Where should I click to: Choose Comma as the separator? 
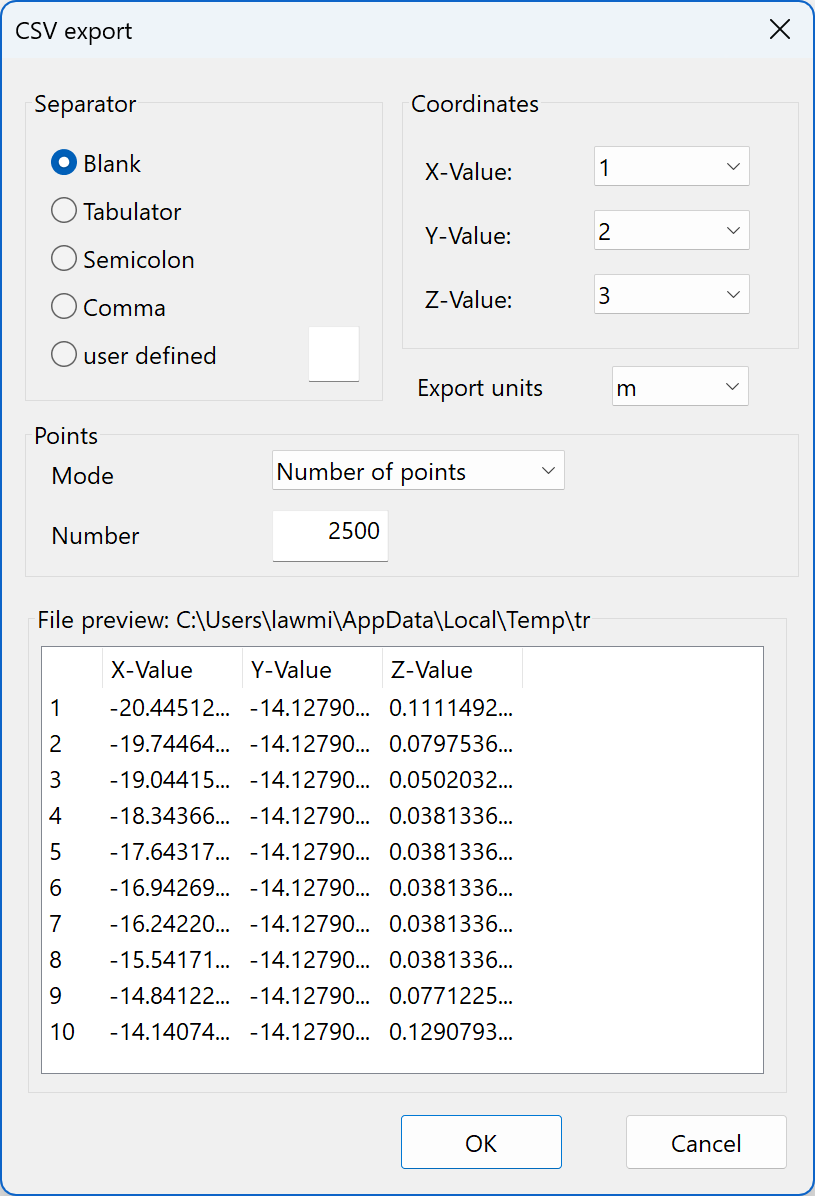[x=63, y=306]
